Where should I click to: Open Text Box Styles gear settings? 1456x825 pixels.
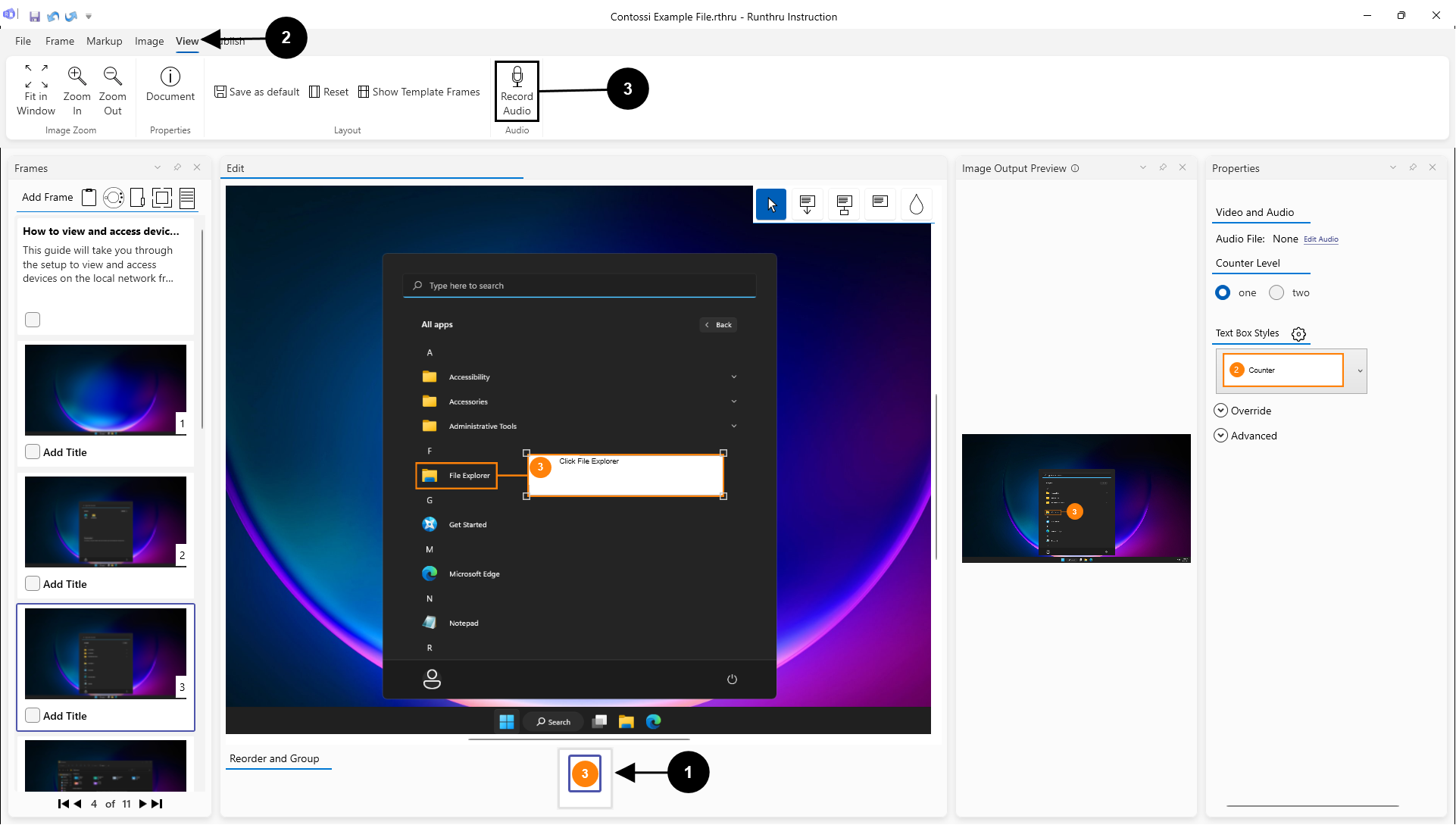[1298, 334]
